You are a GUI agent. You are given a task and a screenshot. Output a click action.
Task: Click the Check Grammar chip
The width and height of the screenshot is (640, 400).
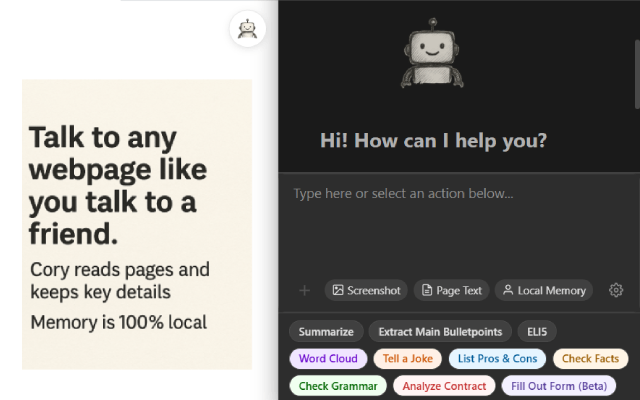click(338, 385)
